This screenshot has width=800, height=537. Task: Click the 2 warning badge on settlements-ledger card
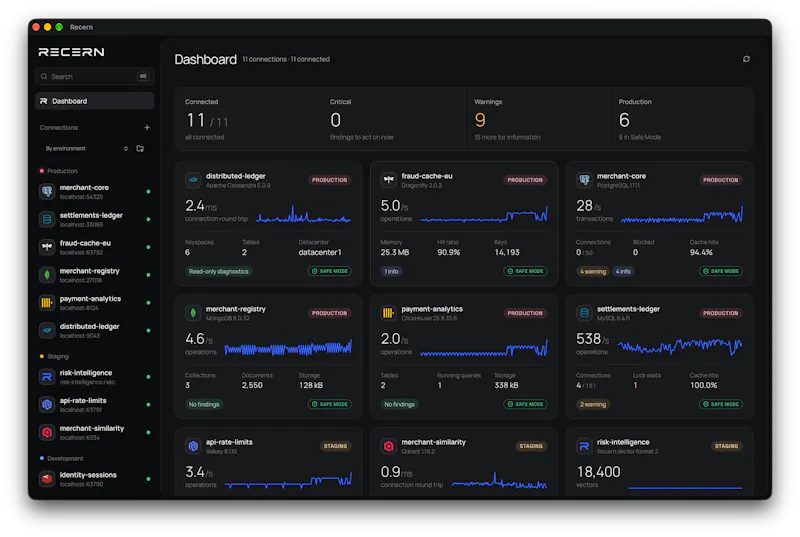coord(593,404)
